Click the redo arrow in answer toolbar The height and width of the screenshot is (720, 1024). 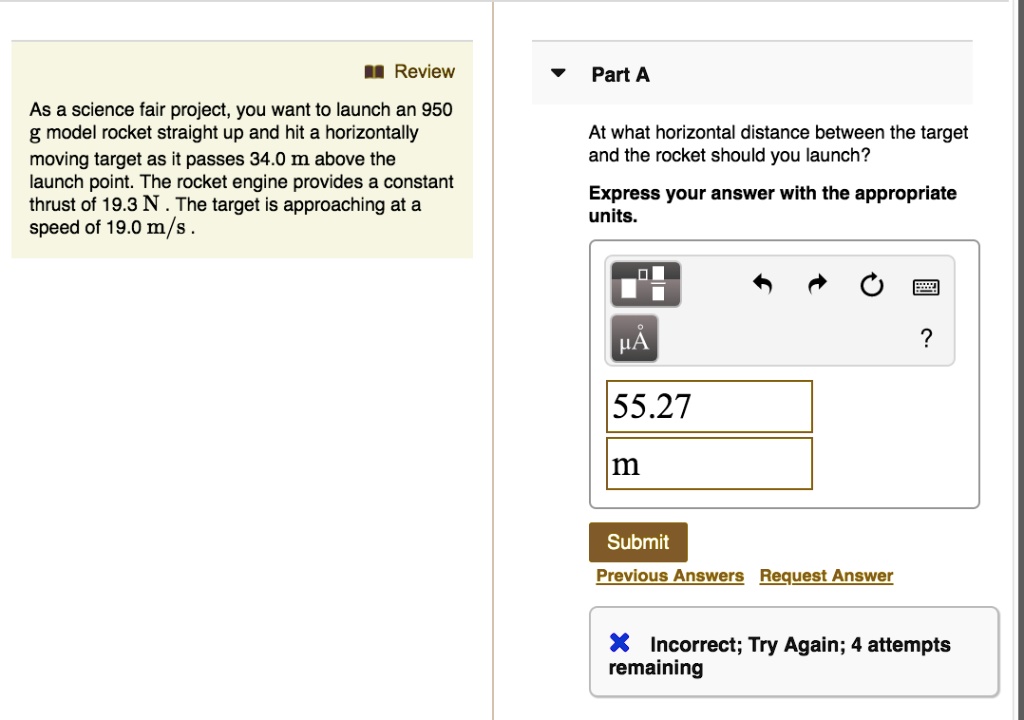(x=816, y=287)
